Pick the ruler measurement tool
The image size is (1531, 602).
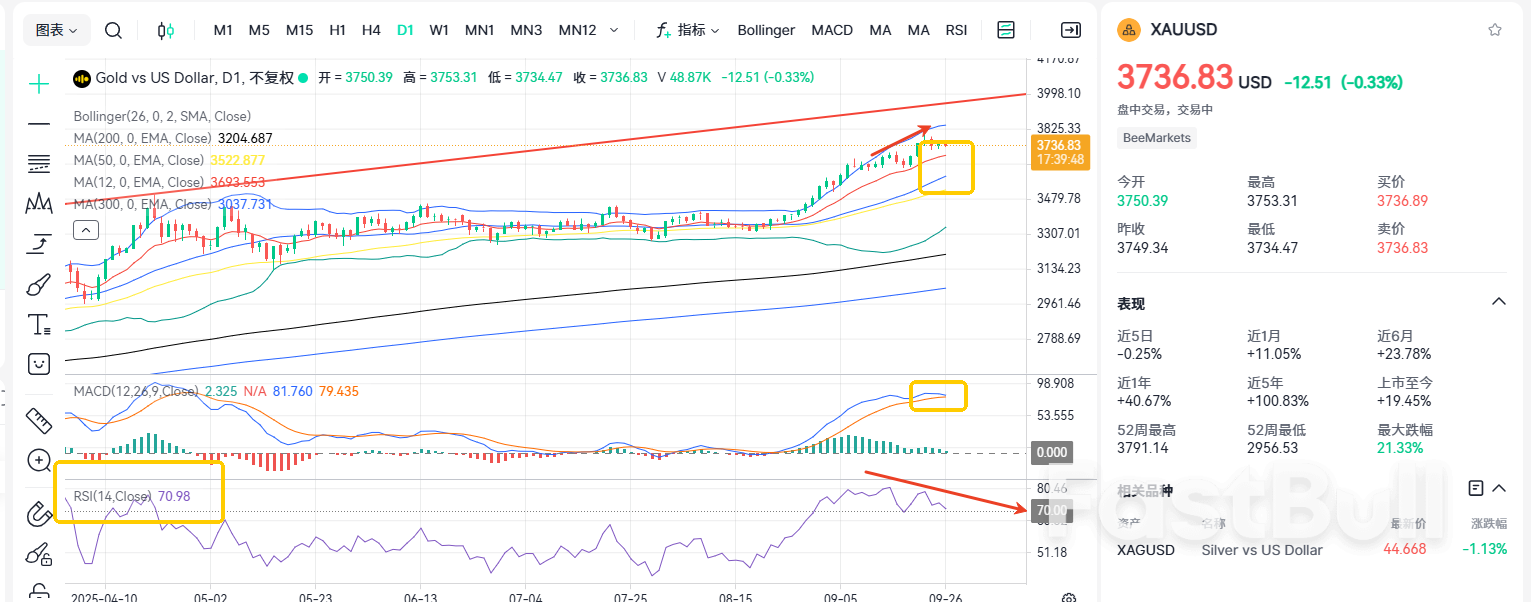39,420
